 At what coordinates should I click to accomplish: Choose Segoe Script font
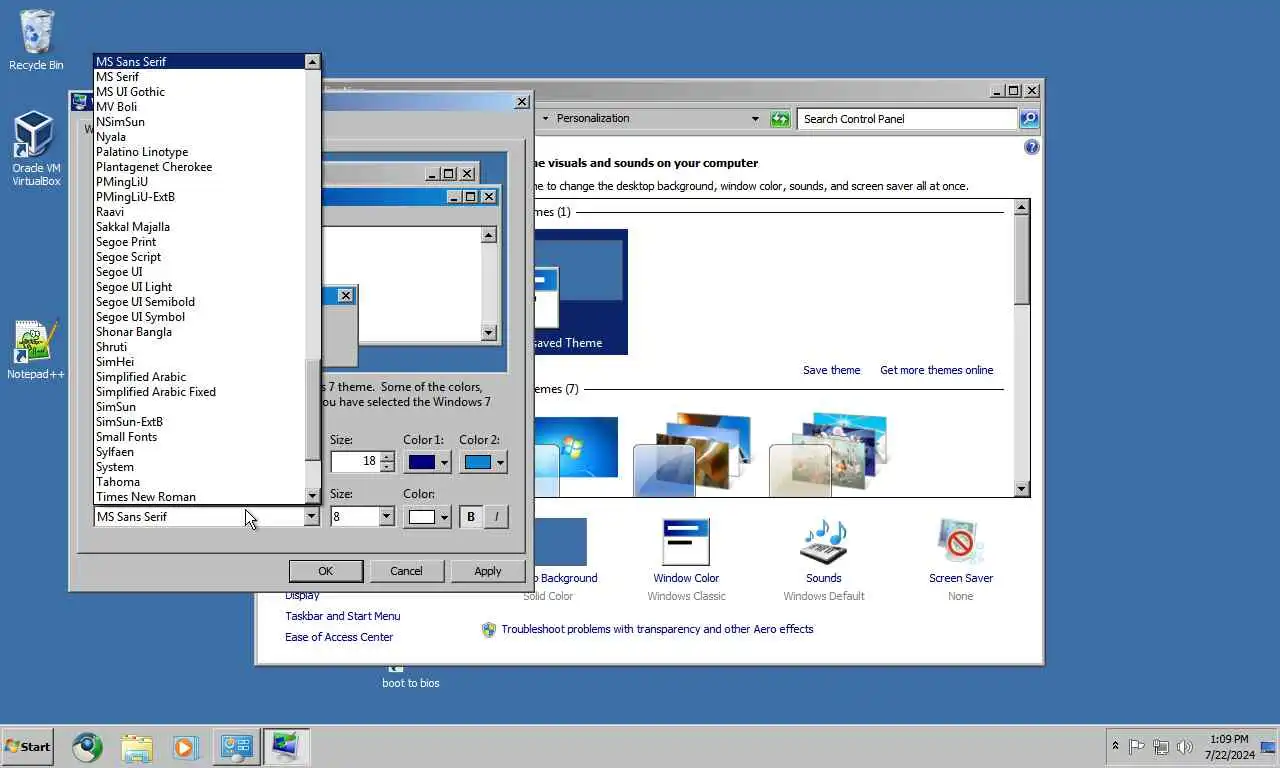(x=199, y=257)
